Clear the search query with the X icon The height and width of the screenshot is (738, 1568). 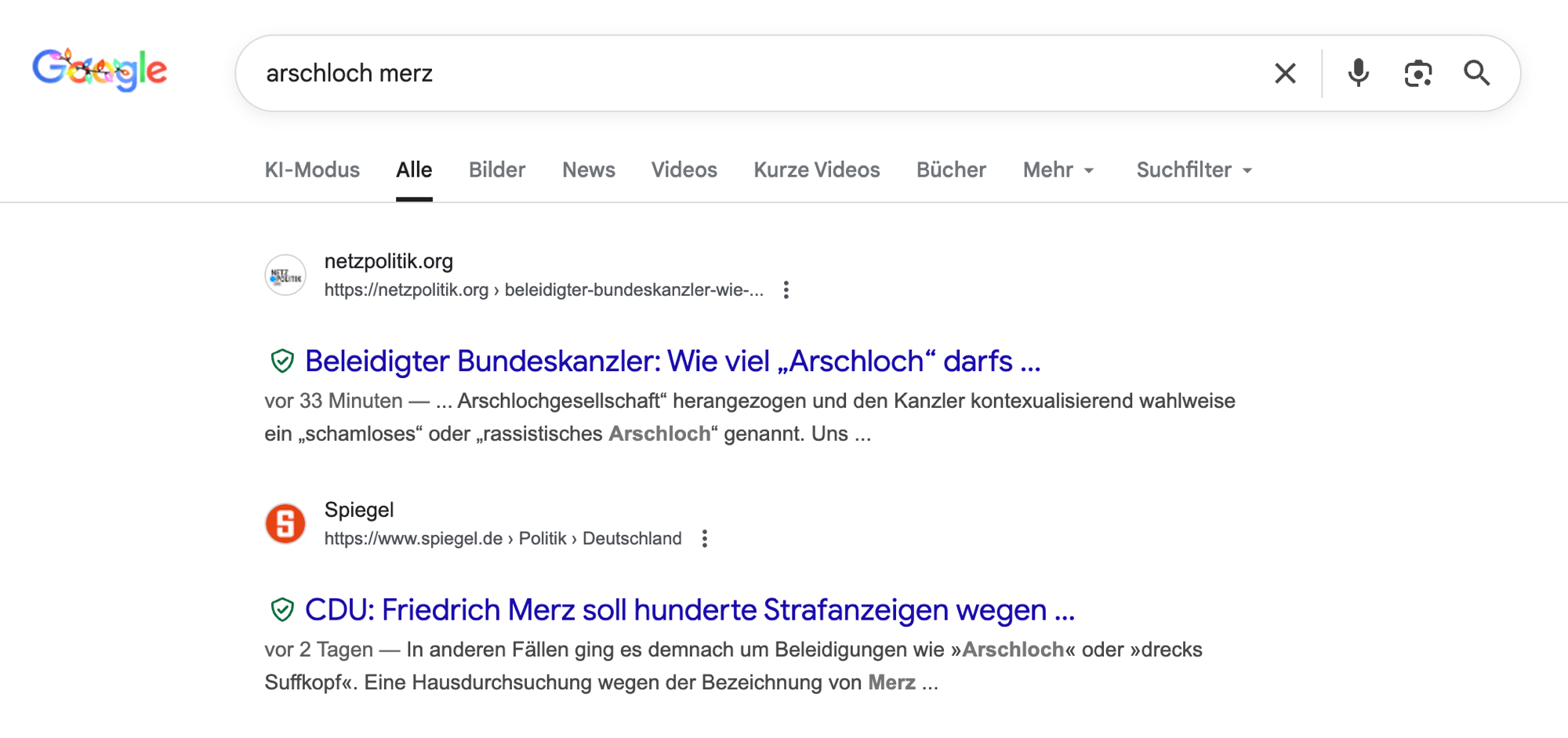pos(1285,74)
